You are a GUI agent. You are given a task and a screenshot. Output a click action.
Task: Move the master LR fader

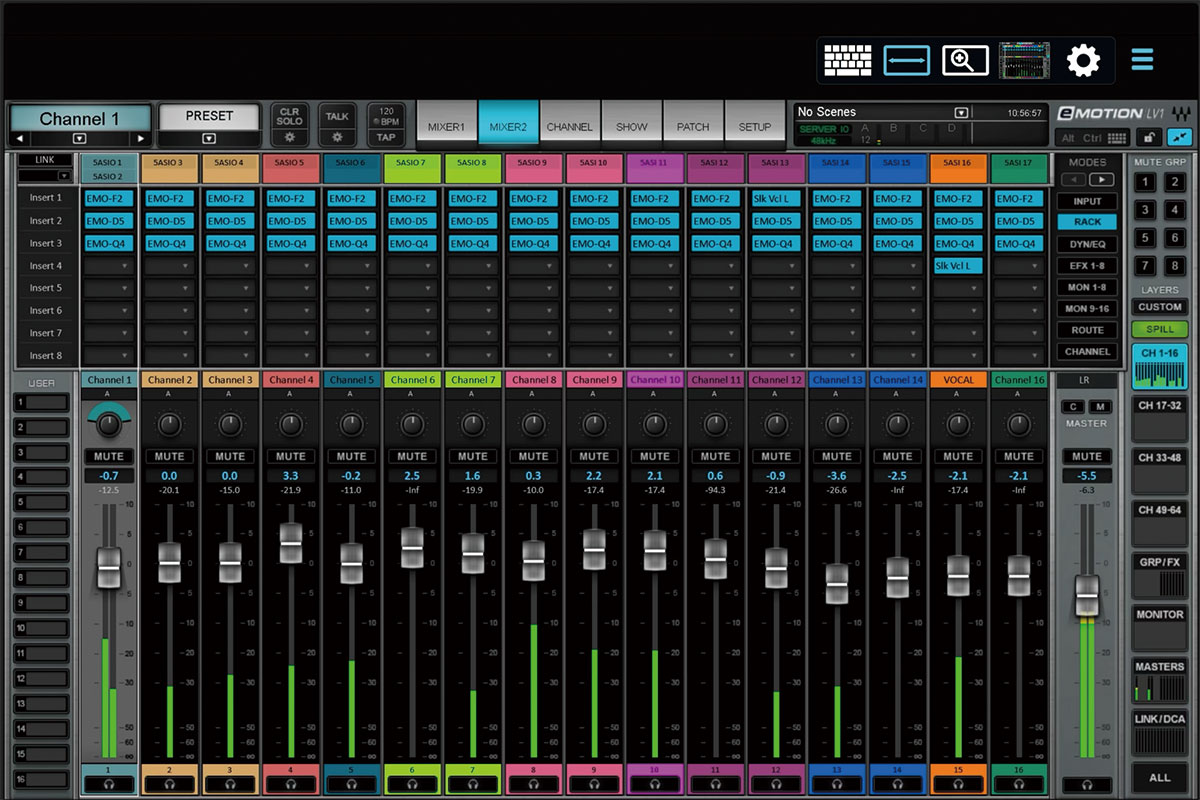pos(1087,596)
